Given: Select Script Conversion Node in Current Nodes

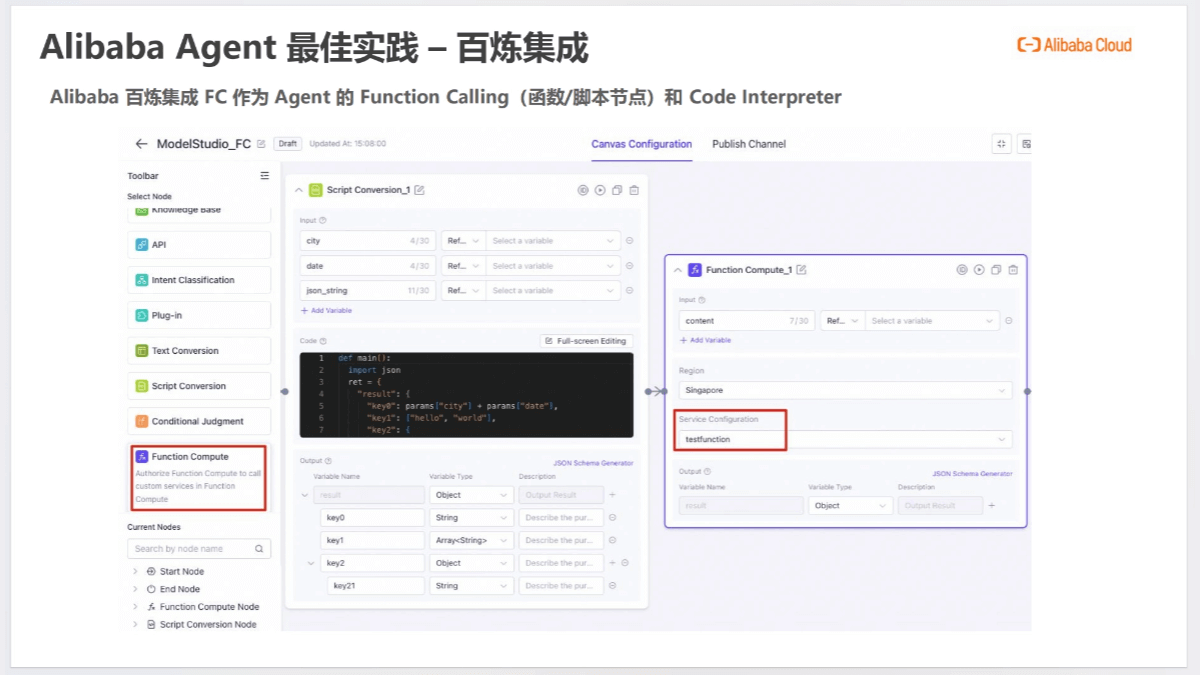Looking at the screenshot, I should pyautogui.click(x=208, y=625).
